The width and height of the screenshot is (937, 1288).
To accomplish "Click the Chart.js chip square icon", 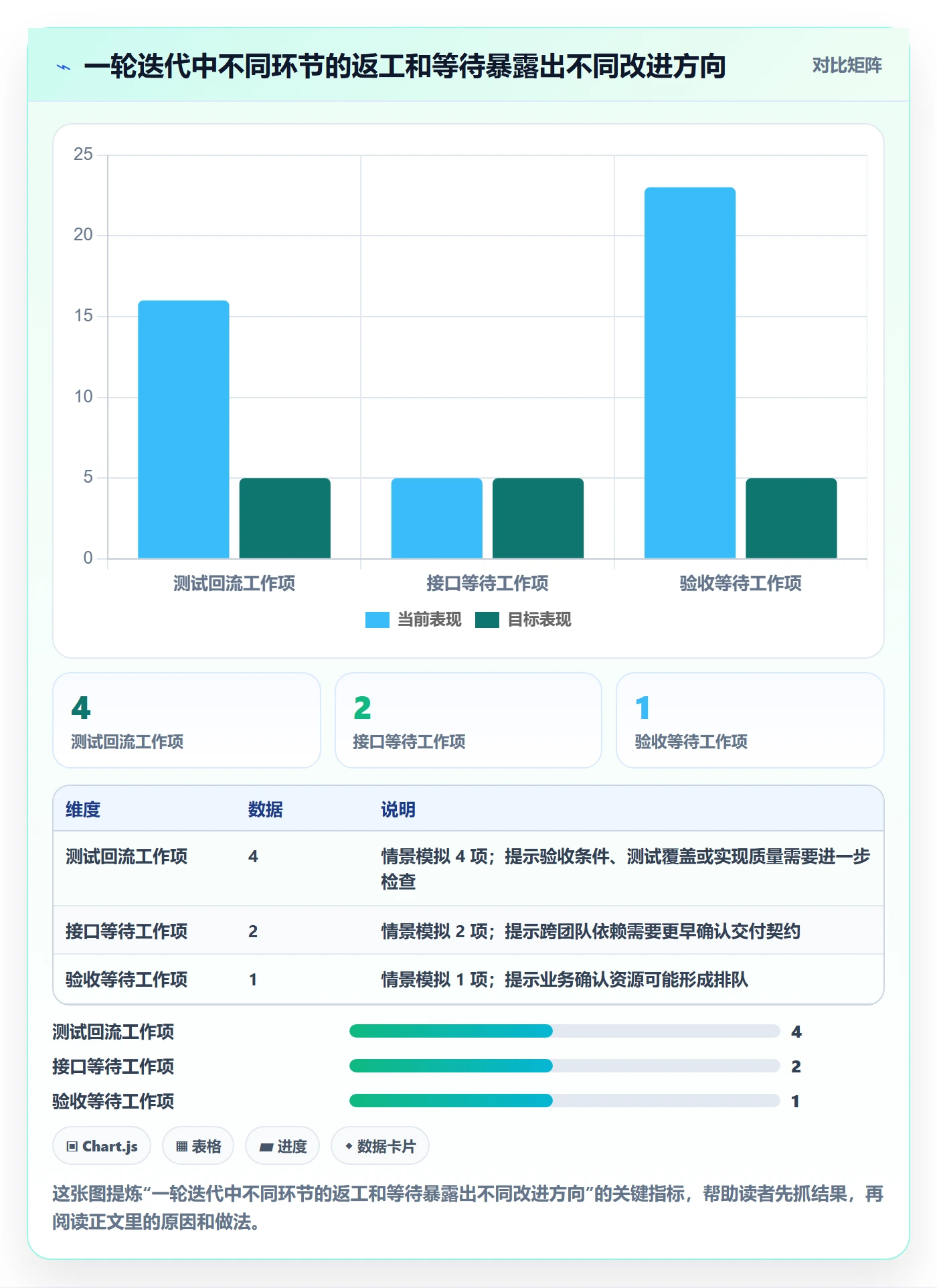I will (x=72, y=1147).
